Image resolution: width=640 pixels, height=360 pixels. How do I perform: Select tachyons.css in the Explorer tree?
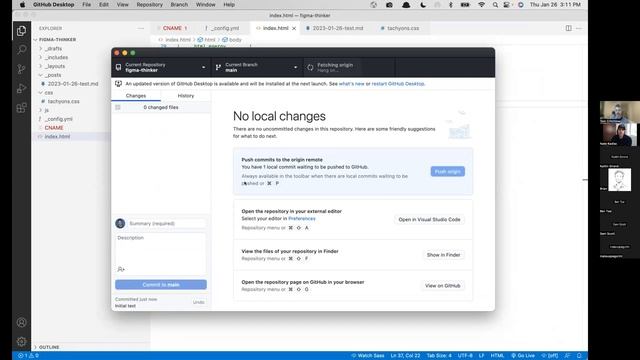tap(63, 101)
